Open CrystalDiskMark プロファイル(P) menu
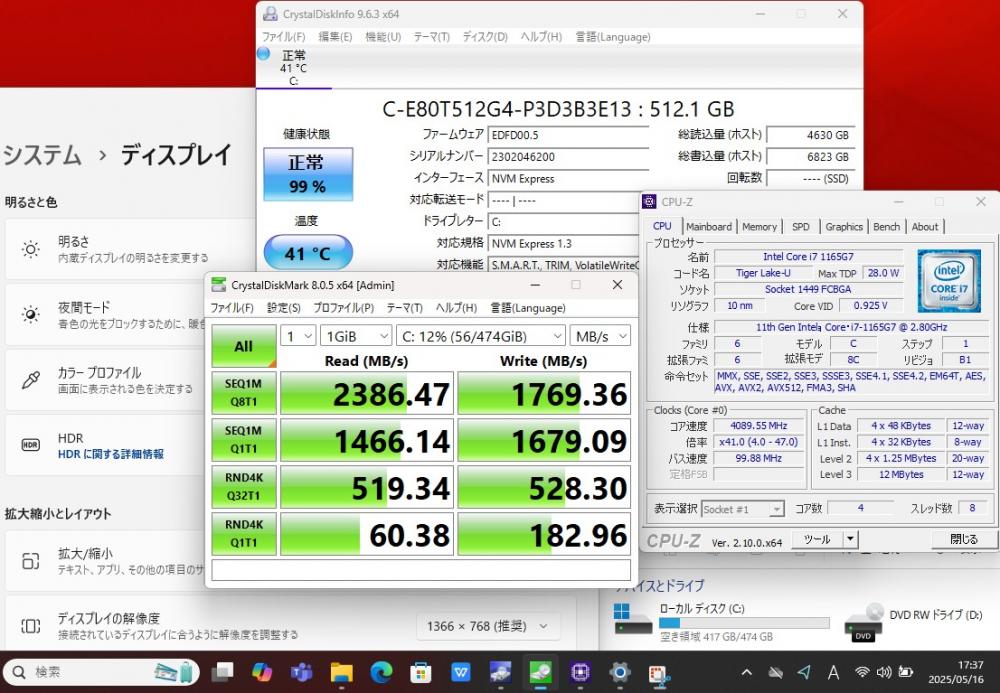This screenshot has height=693, width=1000. 343,308
